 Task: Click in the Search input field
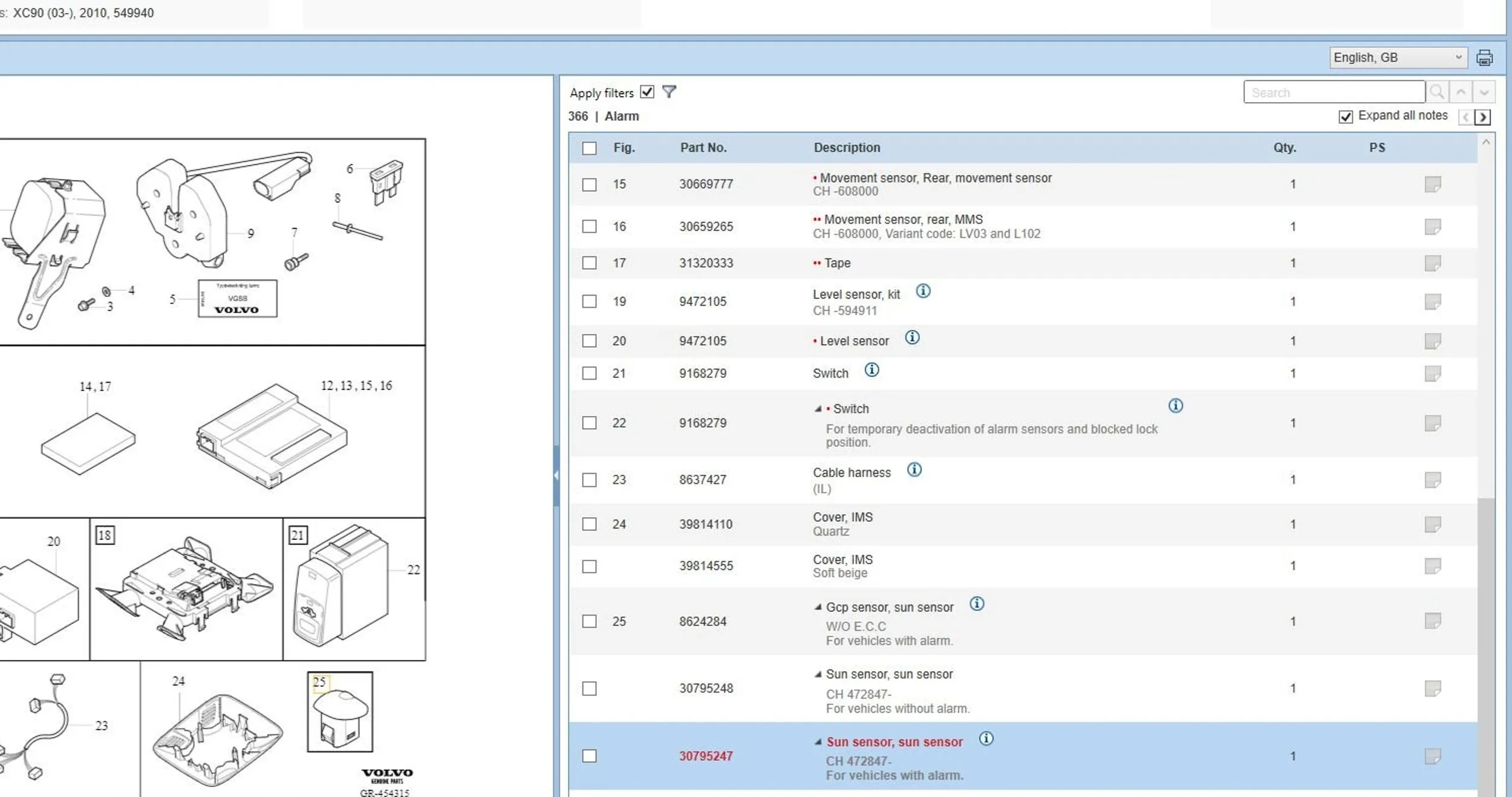pos(1334,93)
